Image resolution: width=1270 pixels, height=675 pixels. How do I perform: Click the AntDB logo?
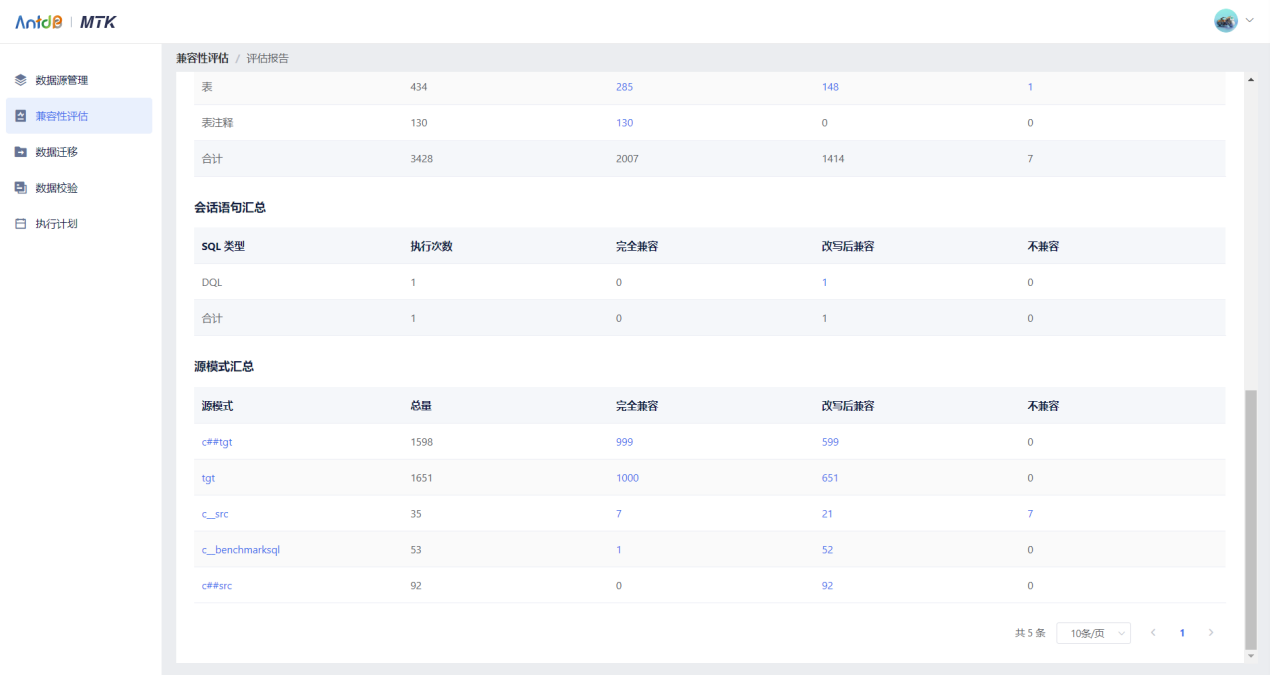[x=41, y=21]
